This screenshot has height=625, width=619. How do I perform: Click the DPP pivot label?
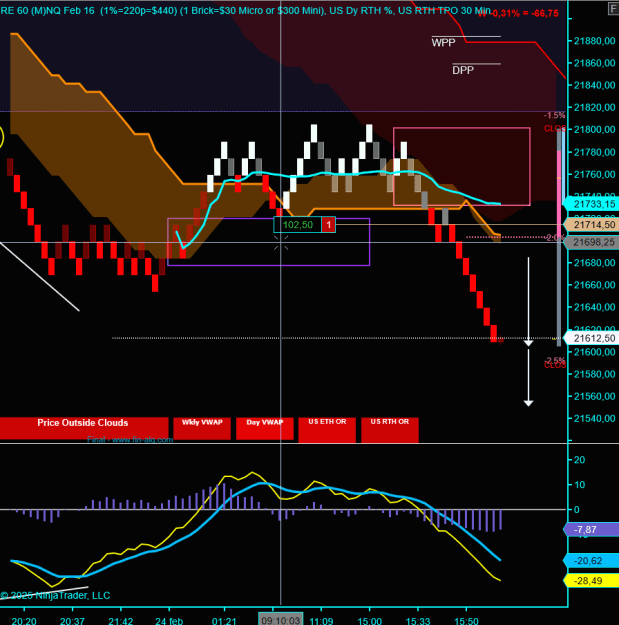[x=463, y=70]
